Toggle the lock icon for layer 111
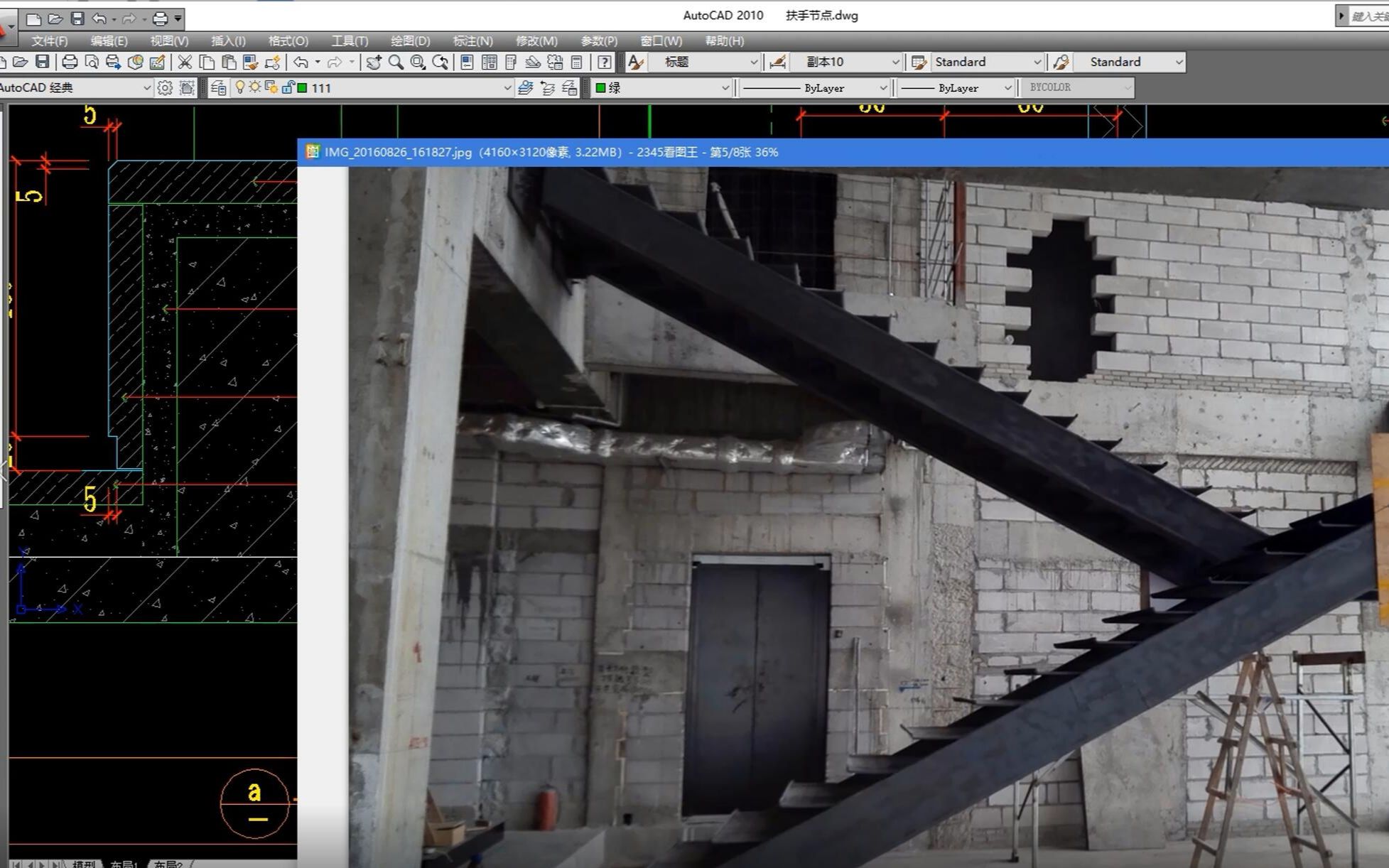The height and width of the screenshot is (868, 1389). (x=287, y=87)
